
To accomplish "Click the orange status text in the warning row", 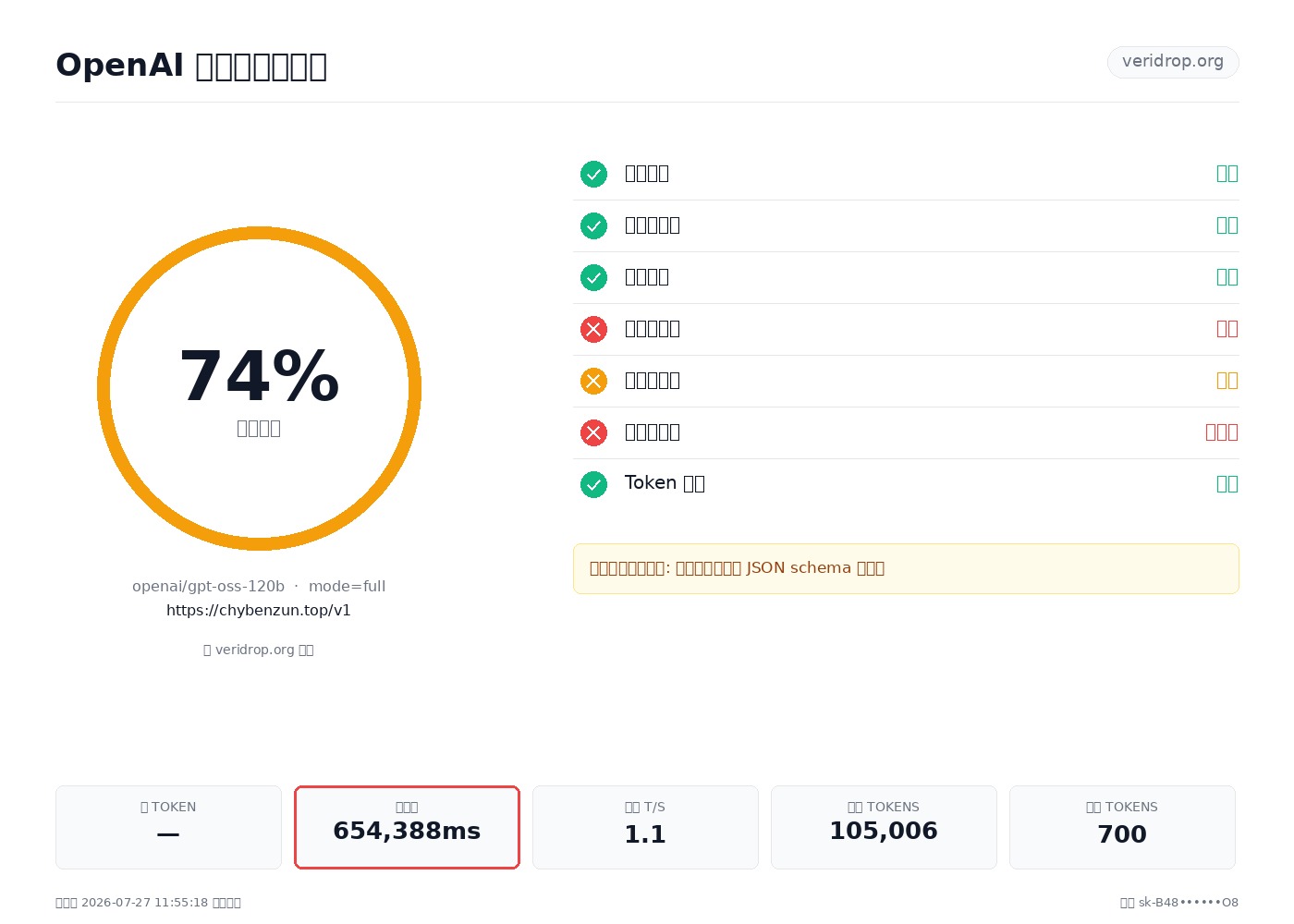I will [x=1227, y=381].
